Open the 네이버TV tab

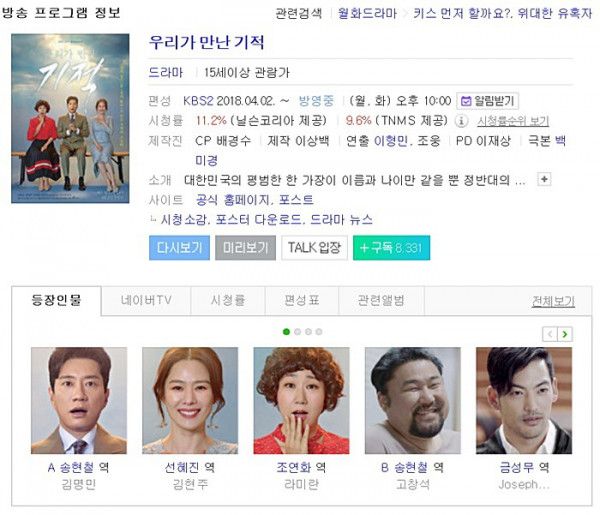coord(146,300)
